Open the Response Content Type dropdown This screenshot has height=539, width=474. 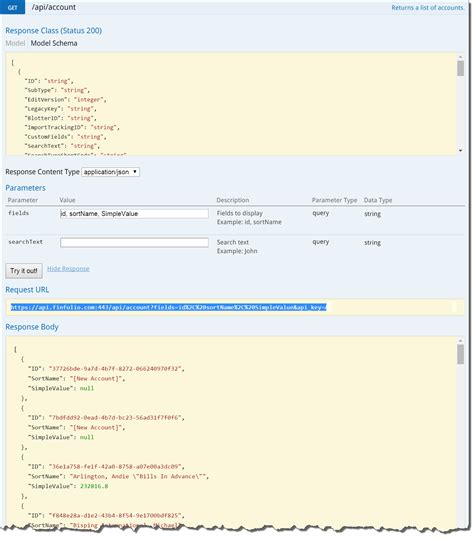coord(111,172)
